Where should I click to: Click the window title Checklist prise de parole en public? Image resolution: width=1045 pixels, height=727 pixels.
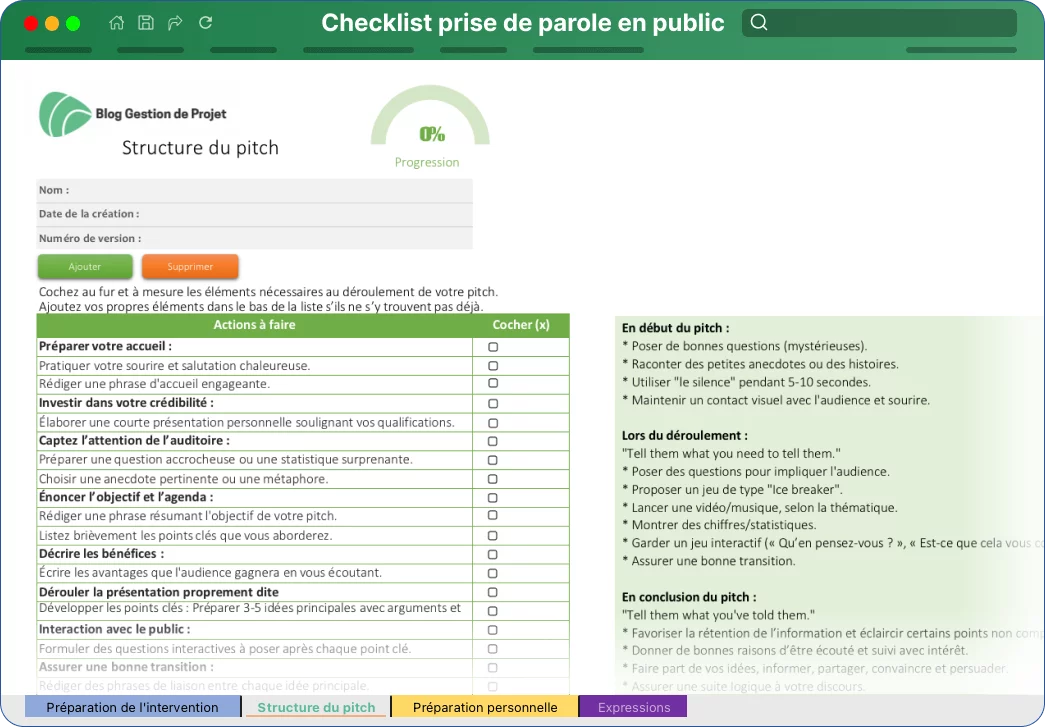coord(522,23)
